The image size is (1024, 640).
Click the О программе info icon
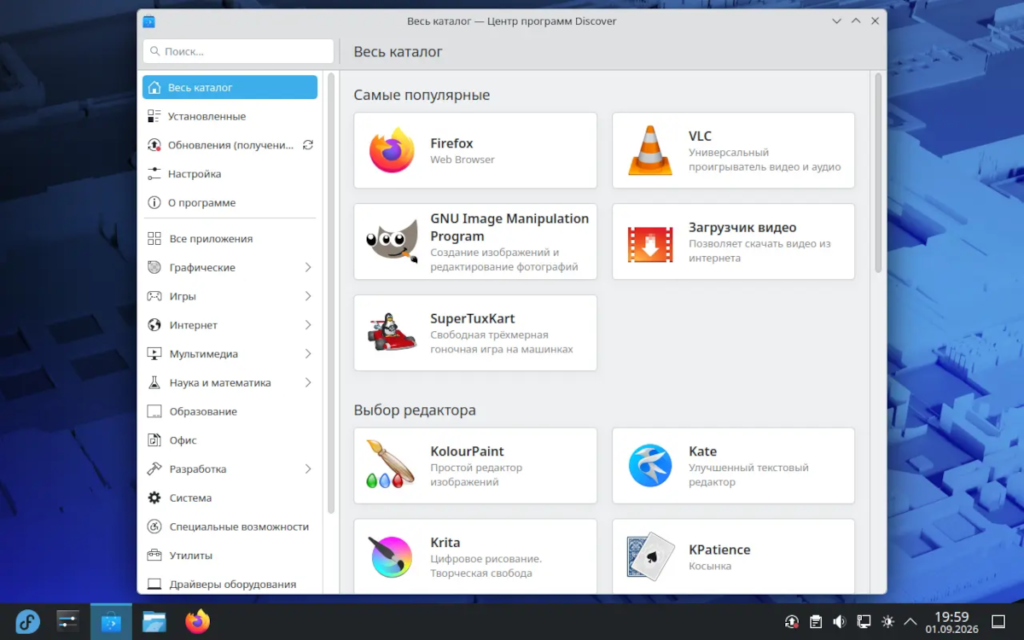click(x=154, y=202)
